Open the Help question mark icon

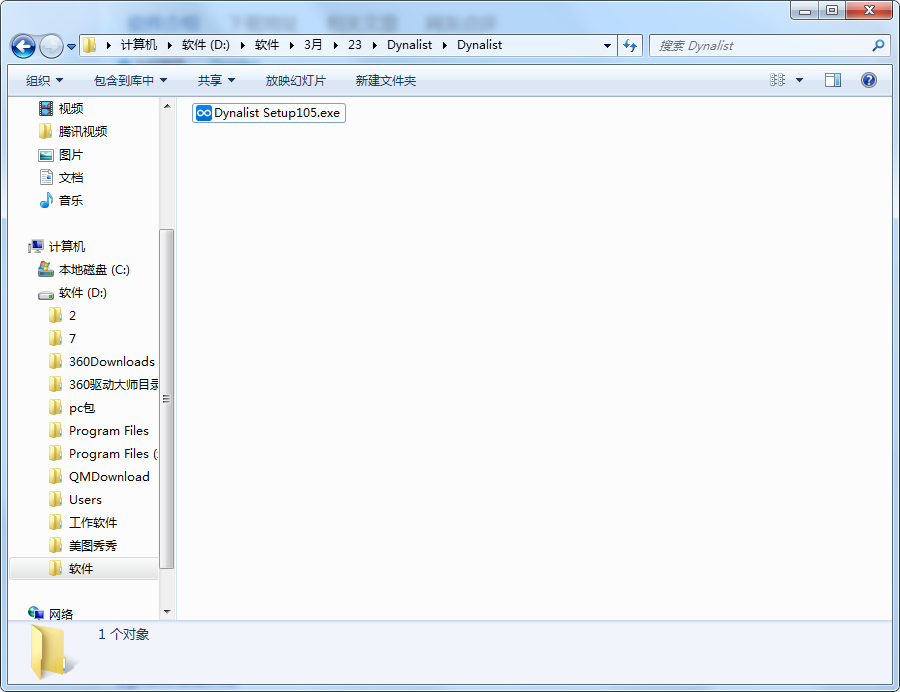tap(869, 80)
